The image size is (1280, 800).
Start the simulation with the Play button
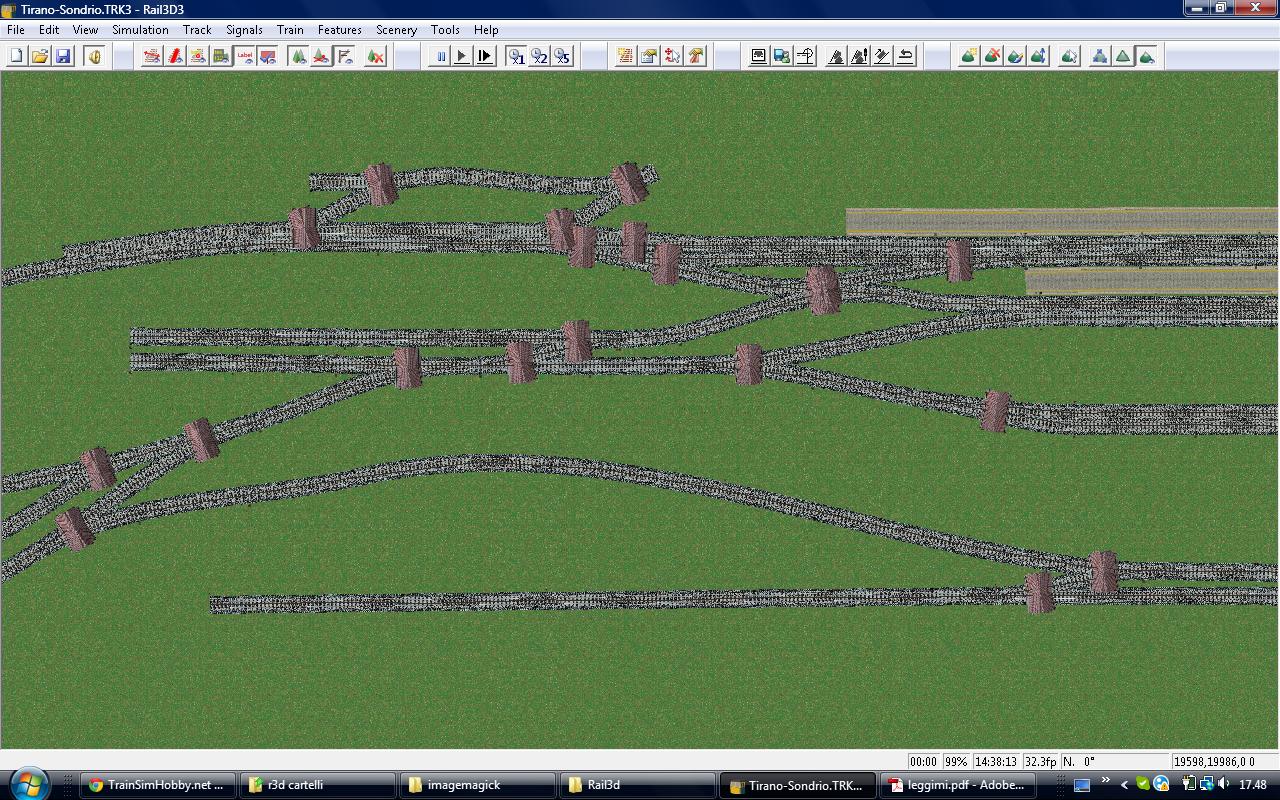[x=462, y=56]
